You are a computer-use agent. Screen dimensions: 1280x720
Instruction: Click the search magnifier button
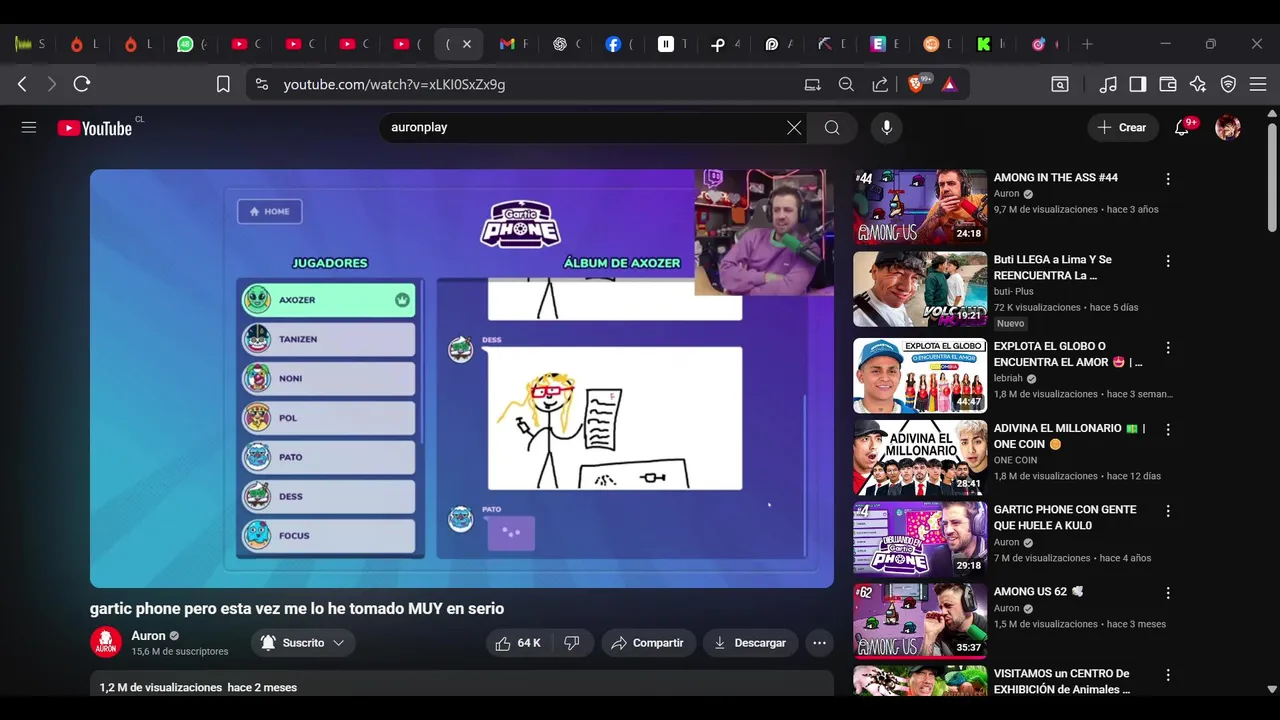pyautogui.click(x=832, y=127)
